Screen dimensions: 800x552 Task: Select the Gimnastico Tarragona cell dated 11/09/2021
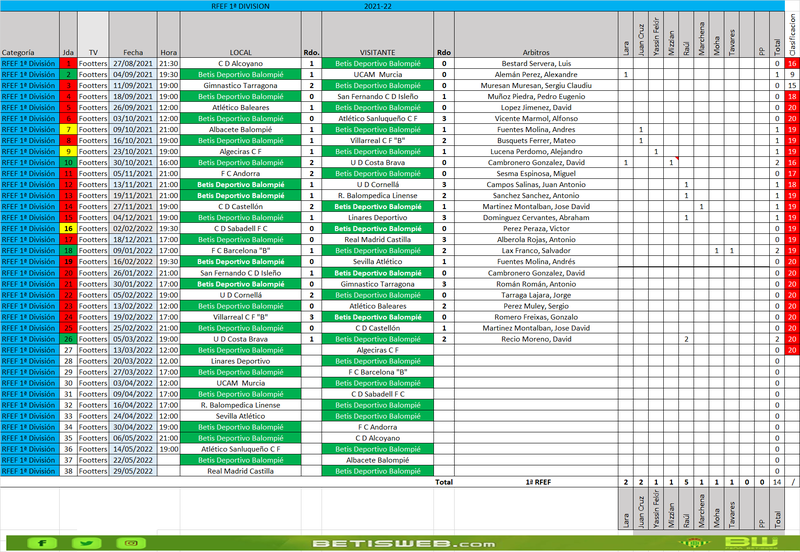(240, 86)
